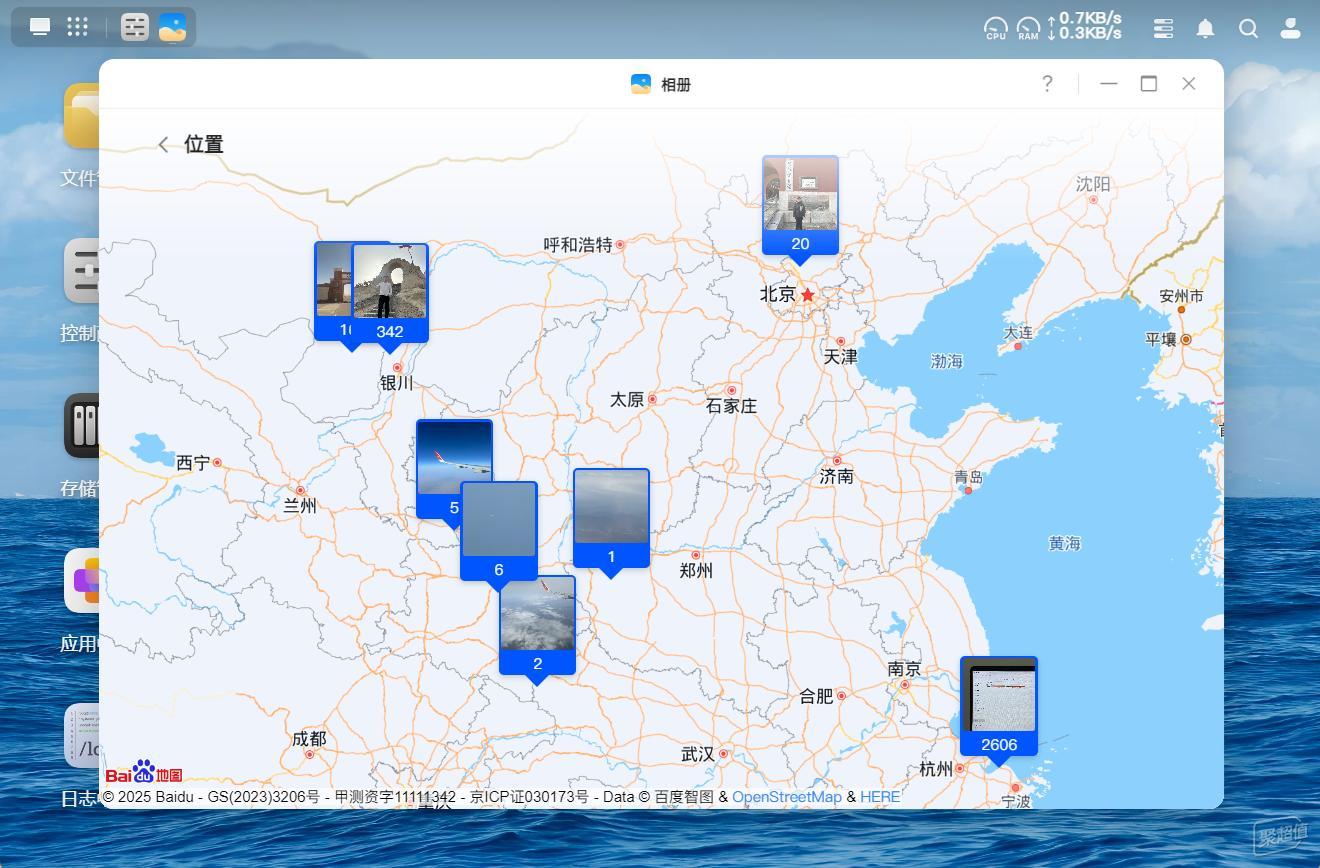Screen dimensions: 1320x868
Task: Click the 天津 city label
Action: point(840,357)
